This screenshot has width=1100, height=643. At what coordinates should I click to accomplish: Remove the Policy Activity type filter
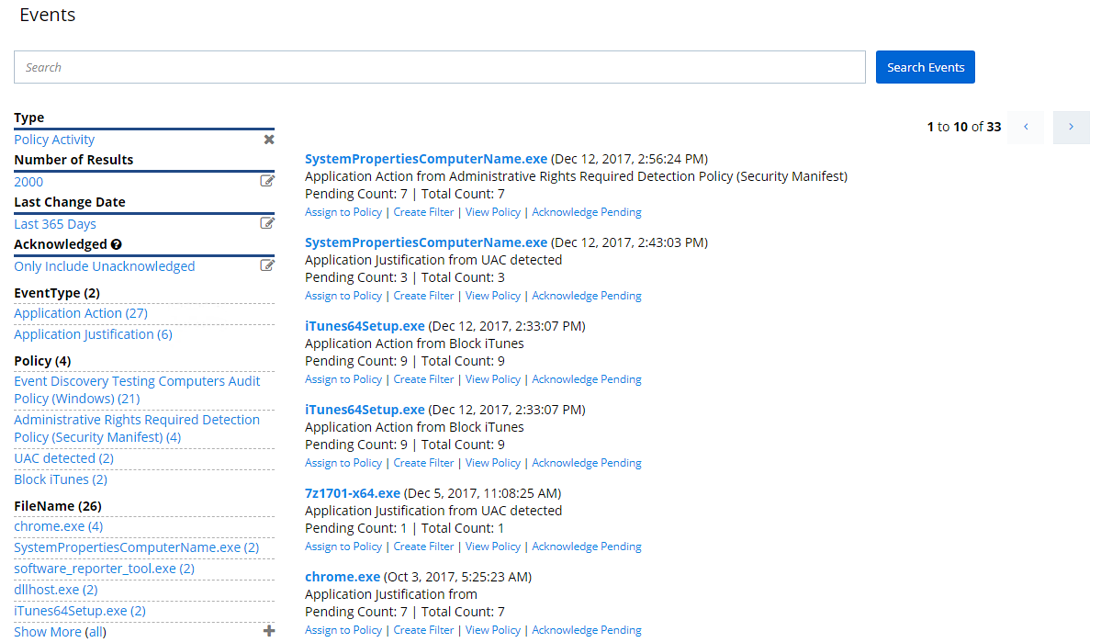pyautogui.click(x=269, y=140)
